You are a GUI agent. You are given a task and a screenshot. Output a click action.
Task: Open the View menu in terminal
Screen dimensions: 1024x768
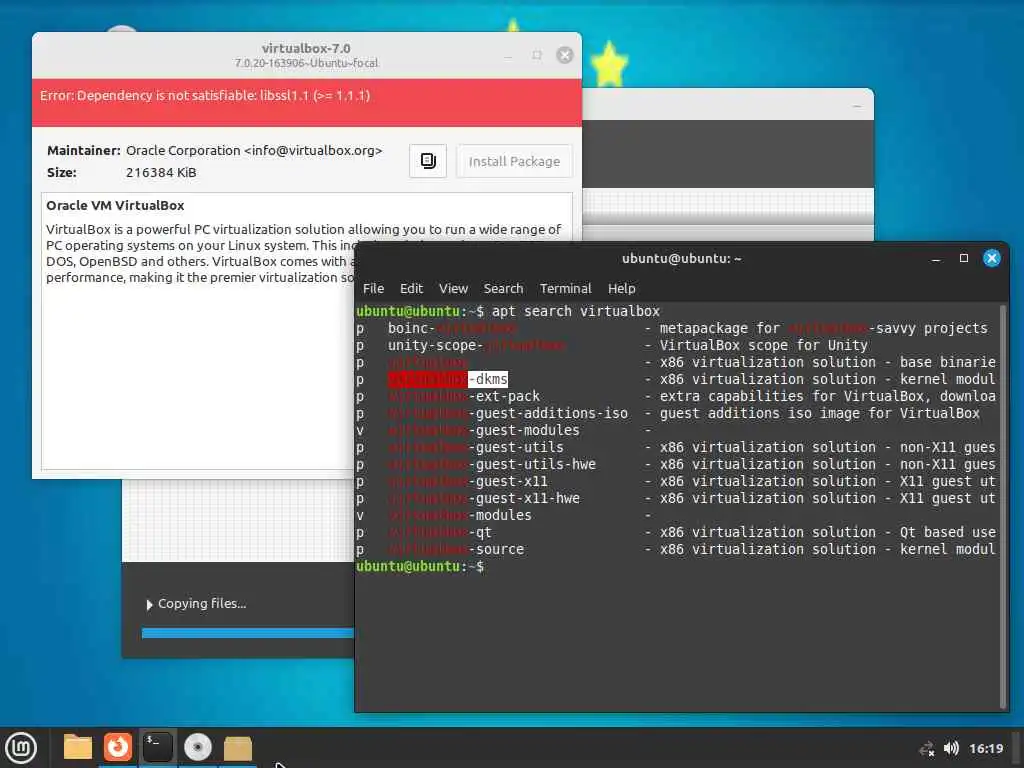tap(453, 288)
